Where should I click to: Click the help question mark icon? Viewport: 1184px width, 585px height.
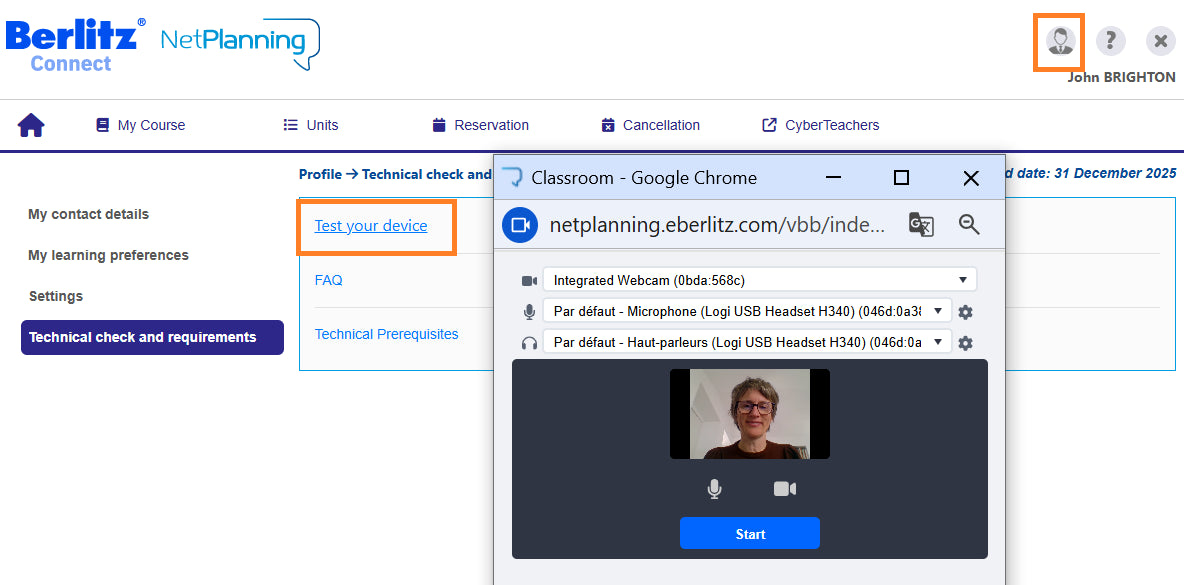1110,41
